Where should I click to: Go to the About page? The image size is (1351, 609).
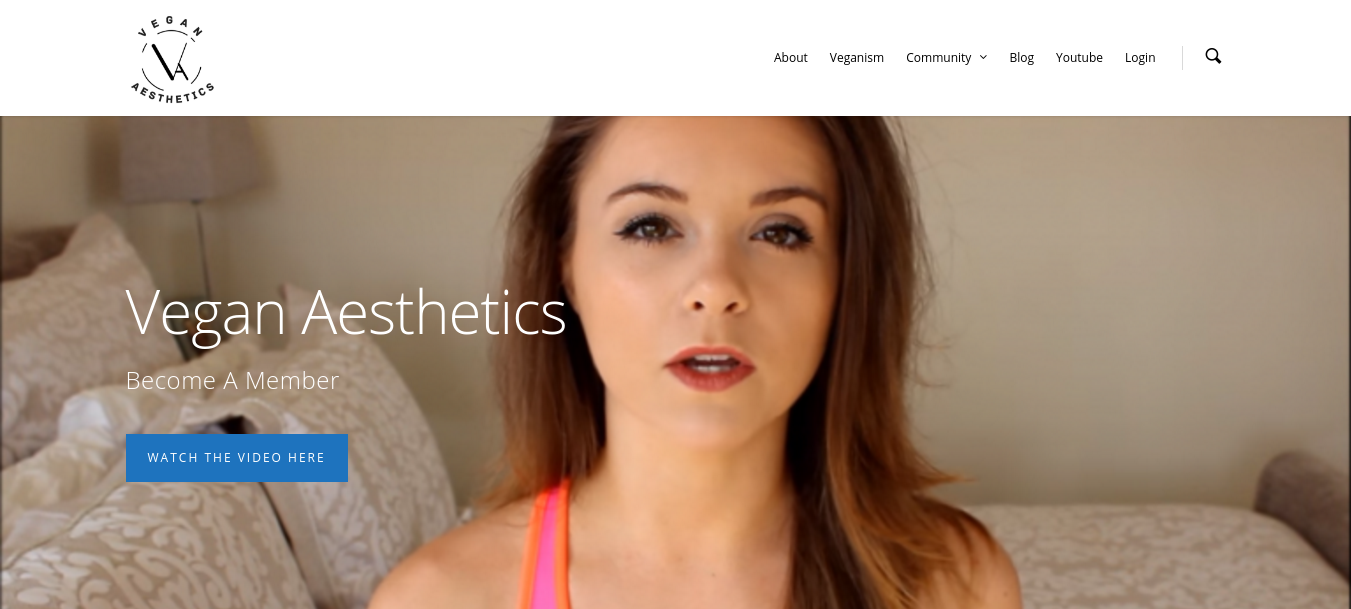[790, 57]
